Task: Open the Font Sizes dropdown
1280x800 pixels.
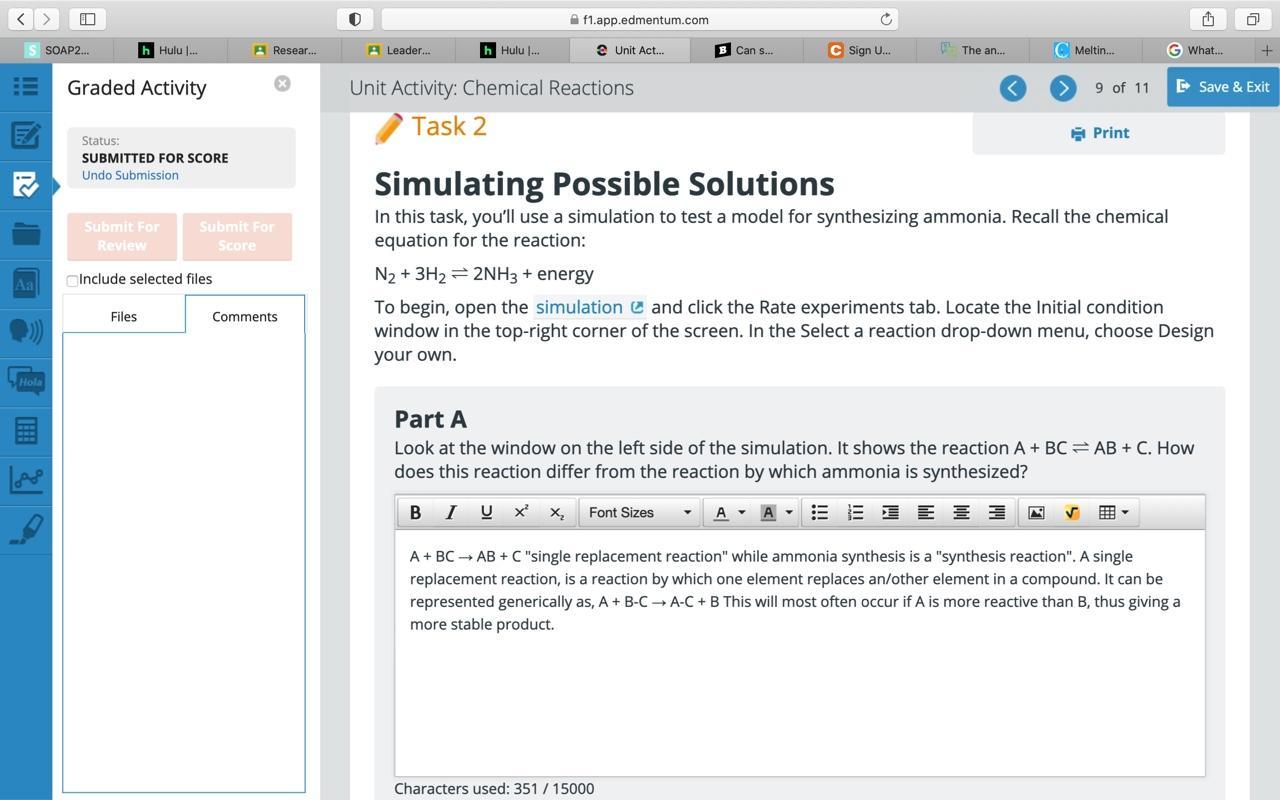Action: point(640,512)
